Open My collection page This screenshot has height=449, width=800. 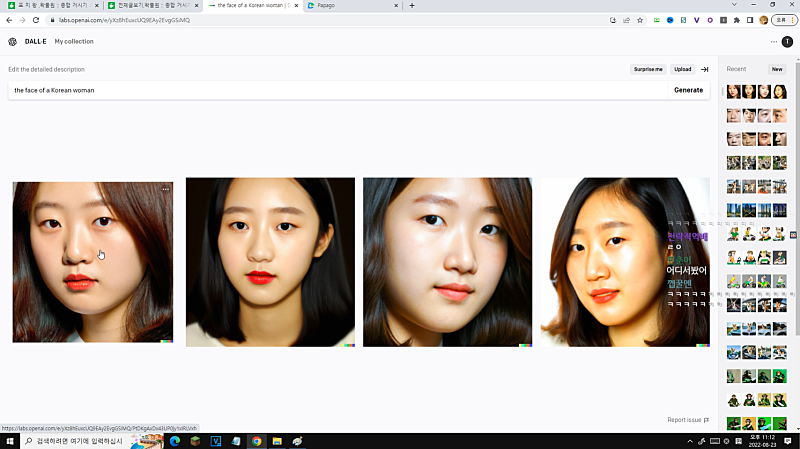pyautogui.click(x=74, y=42)
